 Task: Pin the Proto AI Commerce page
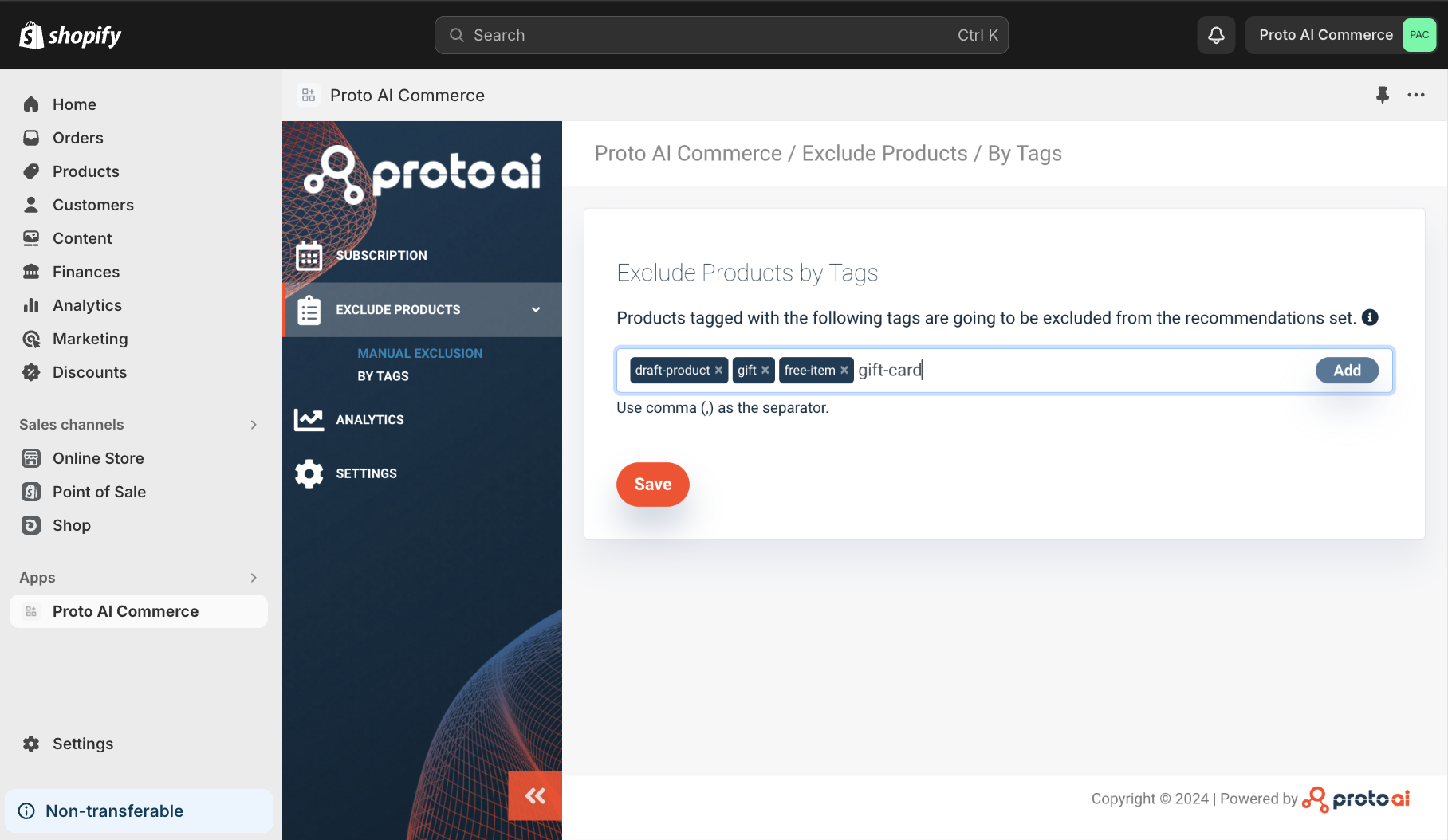[1382, 95]
